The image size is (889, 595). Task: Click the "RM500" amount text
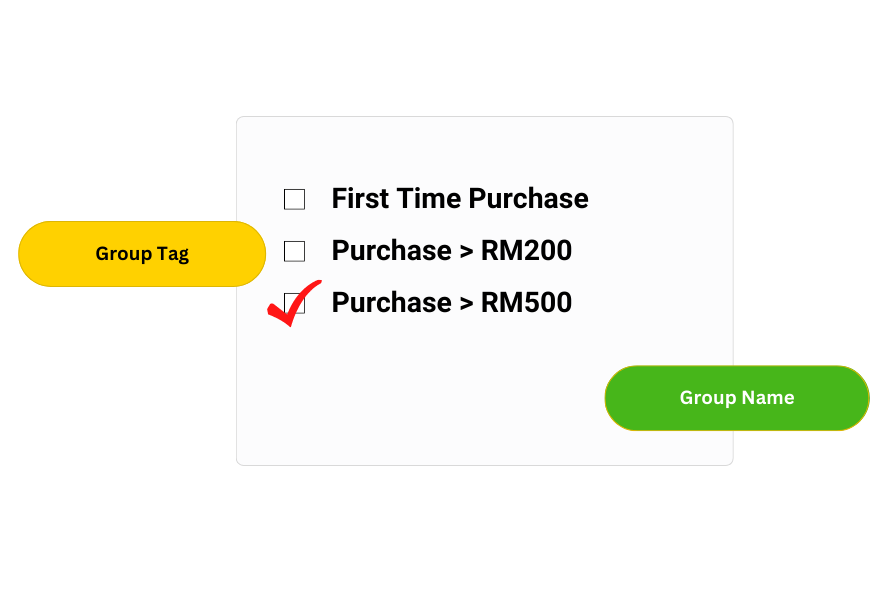[x=526, y=303]
